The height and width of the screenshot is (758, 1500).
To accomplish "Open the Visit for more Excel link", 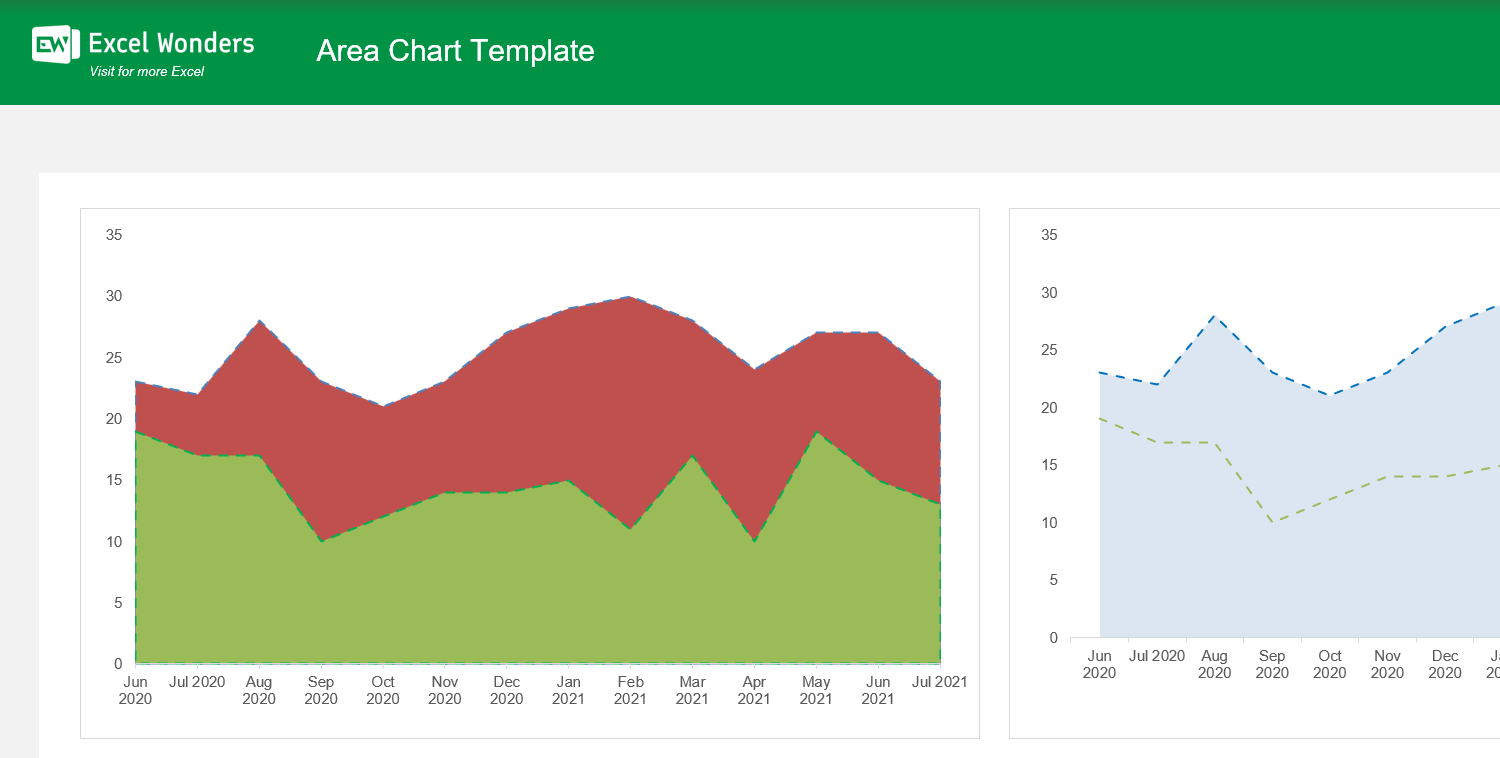I will [146, 72].
